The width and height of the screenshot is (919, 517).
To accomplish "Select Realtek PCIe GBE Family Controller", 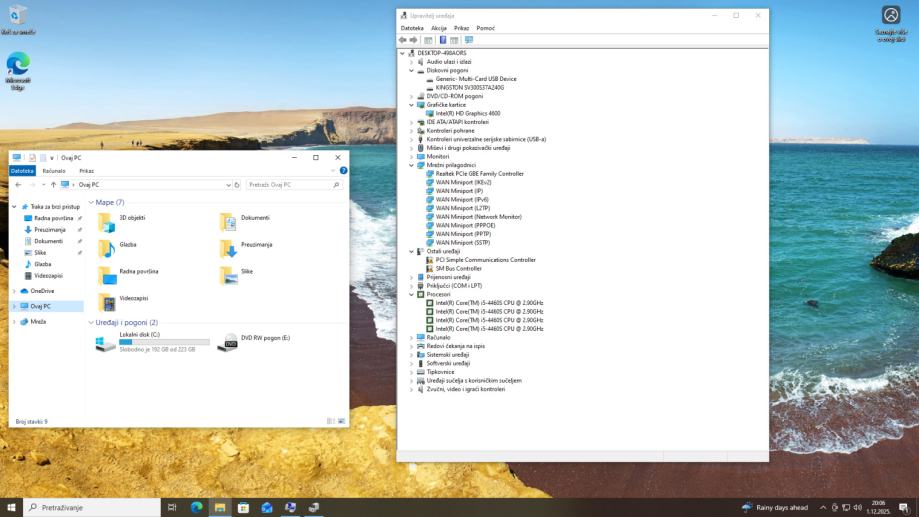I will click(x=479, y=174).
